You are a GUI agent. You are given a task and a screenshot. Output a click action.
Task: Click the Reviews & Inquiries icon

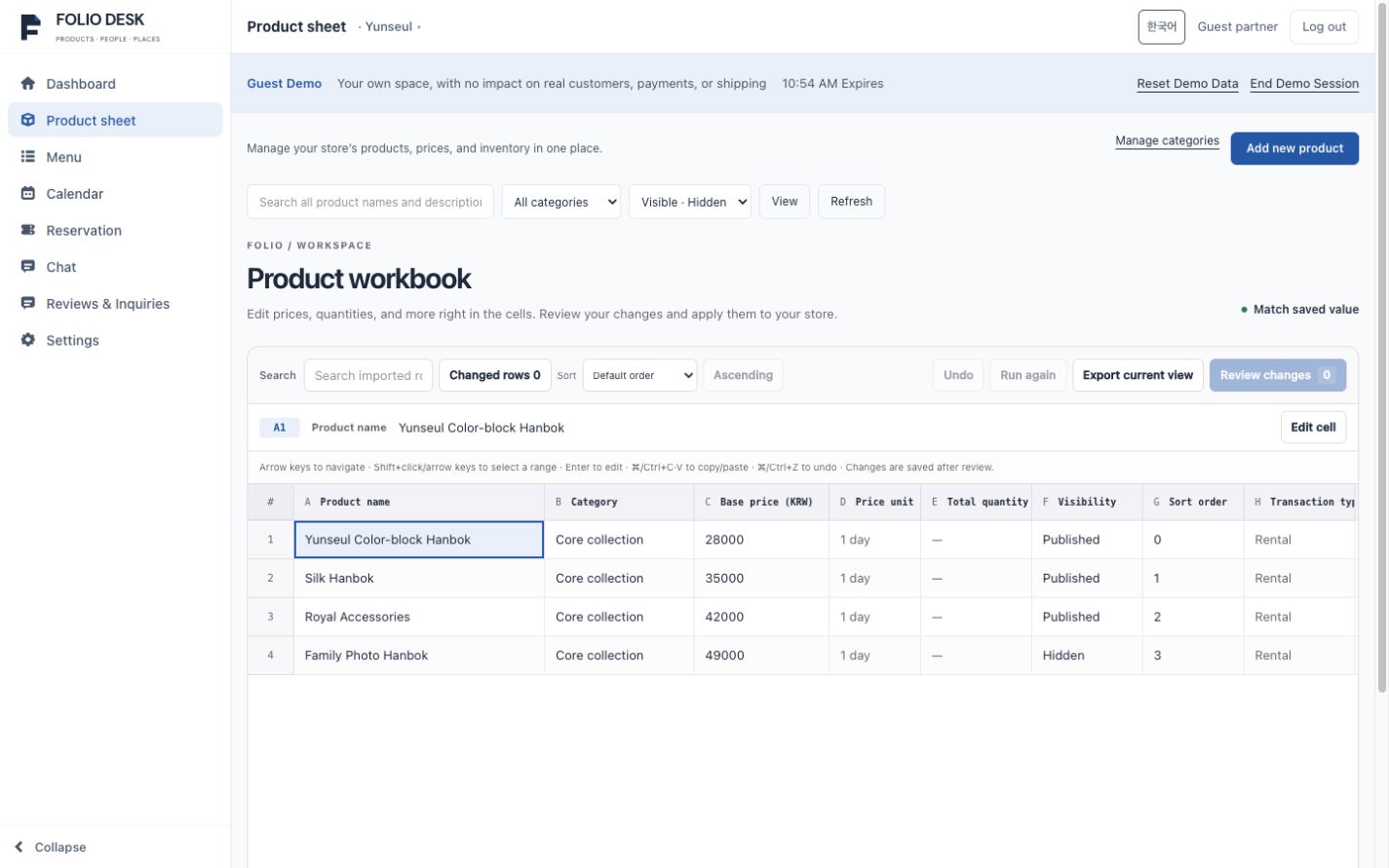pos(27,303)
